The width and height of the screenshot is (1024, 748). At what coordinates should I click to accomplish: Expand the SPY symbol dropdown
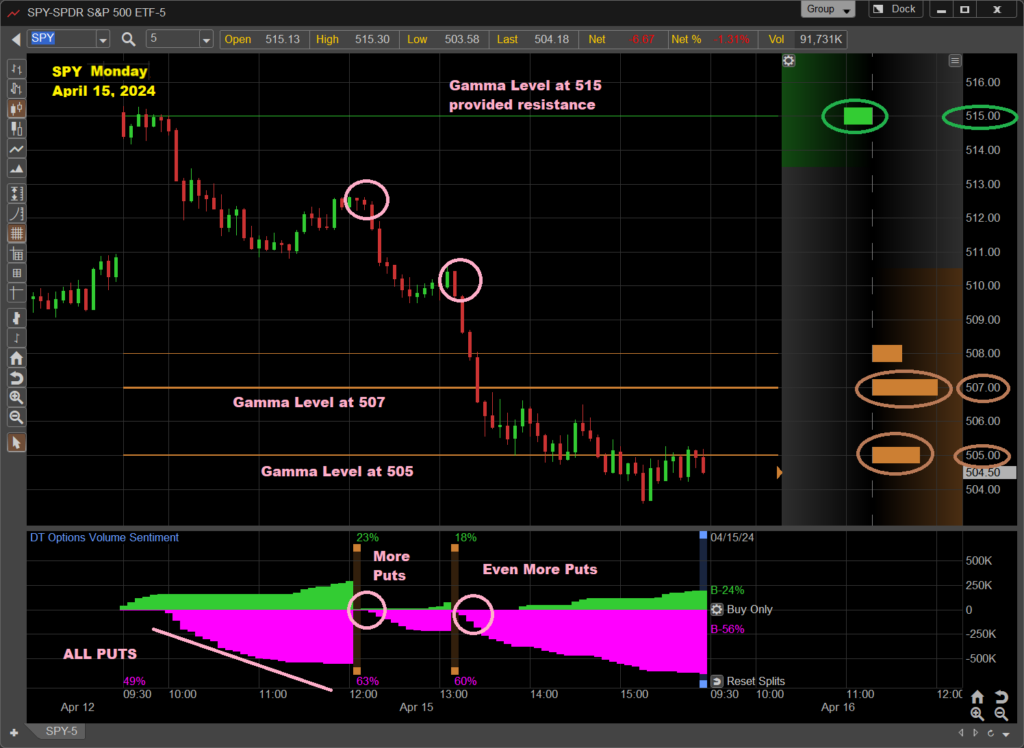click(103, 39)
